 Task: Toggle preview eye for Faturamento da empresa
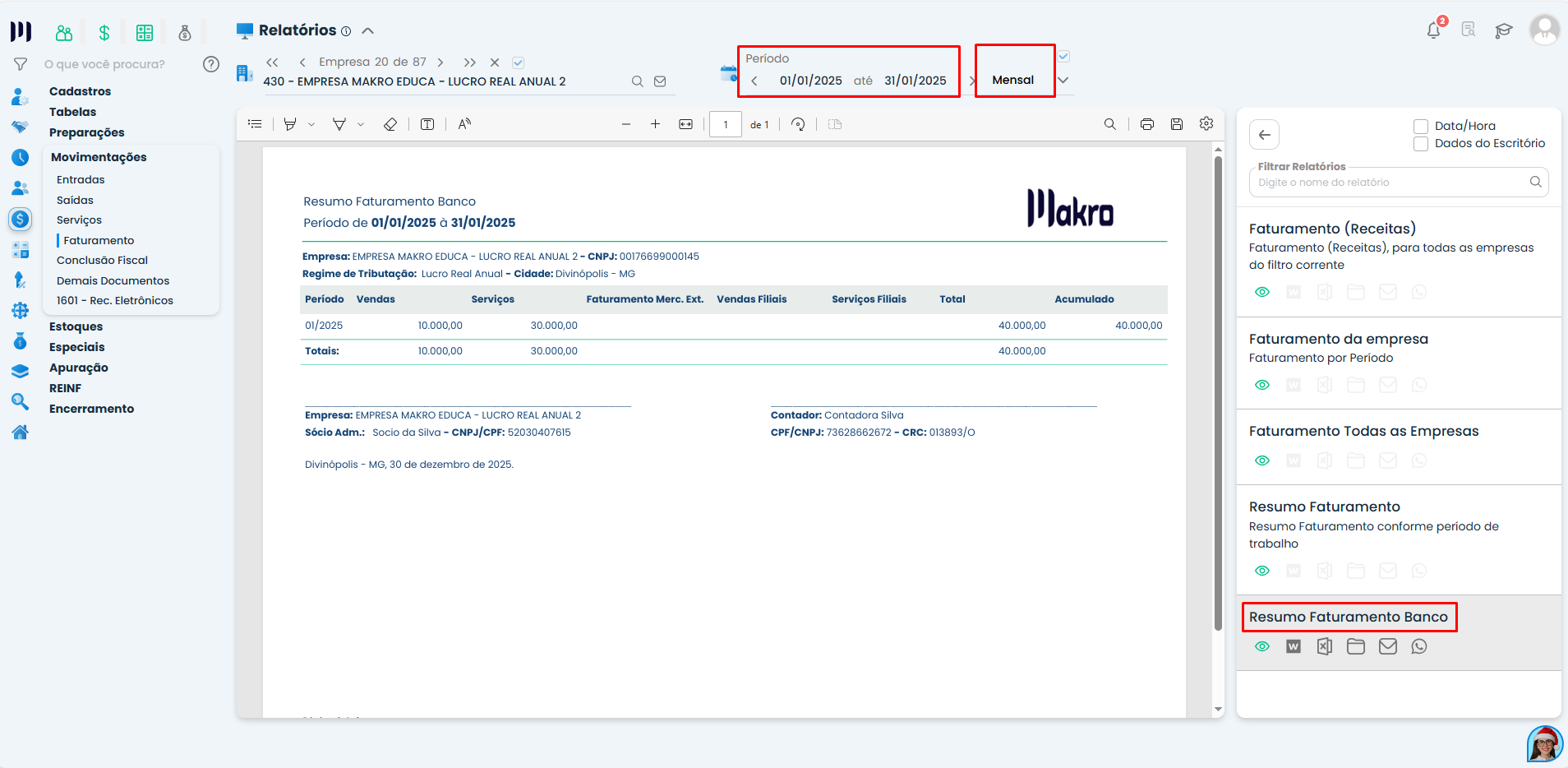click(1263, 384)
